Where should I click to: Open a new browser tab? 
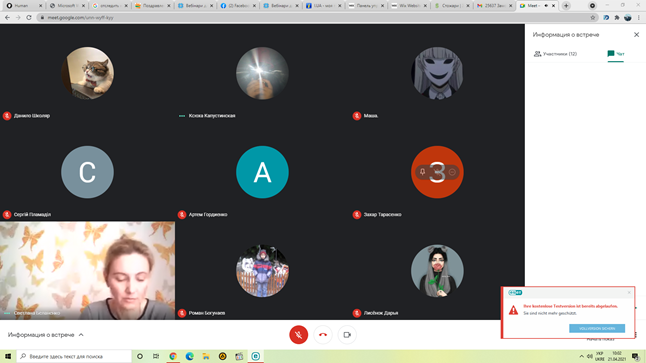[566, 6]
